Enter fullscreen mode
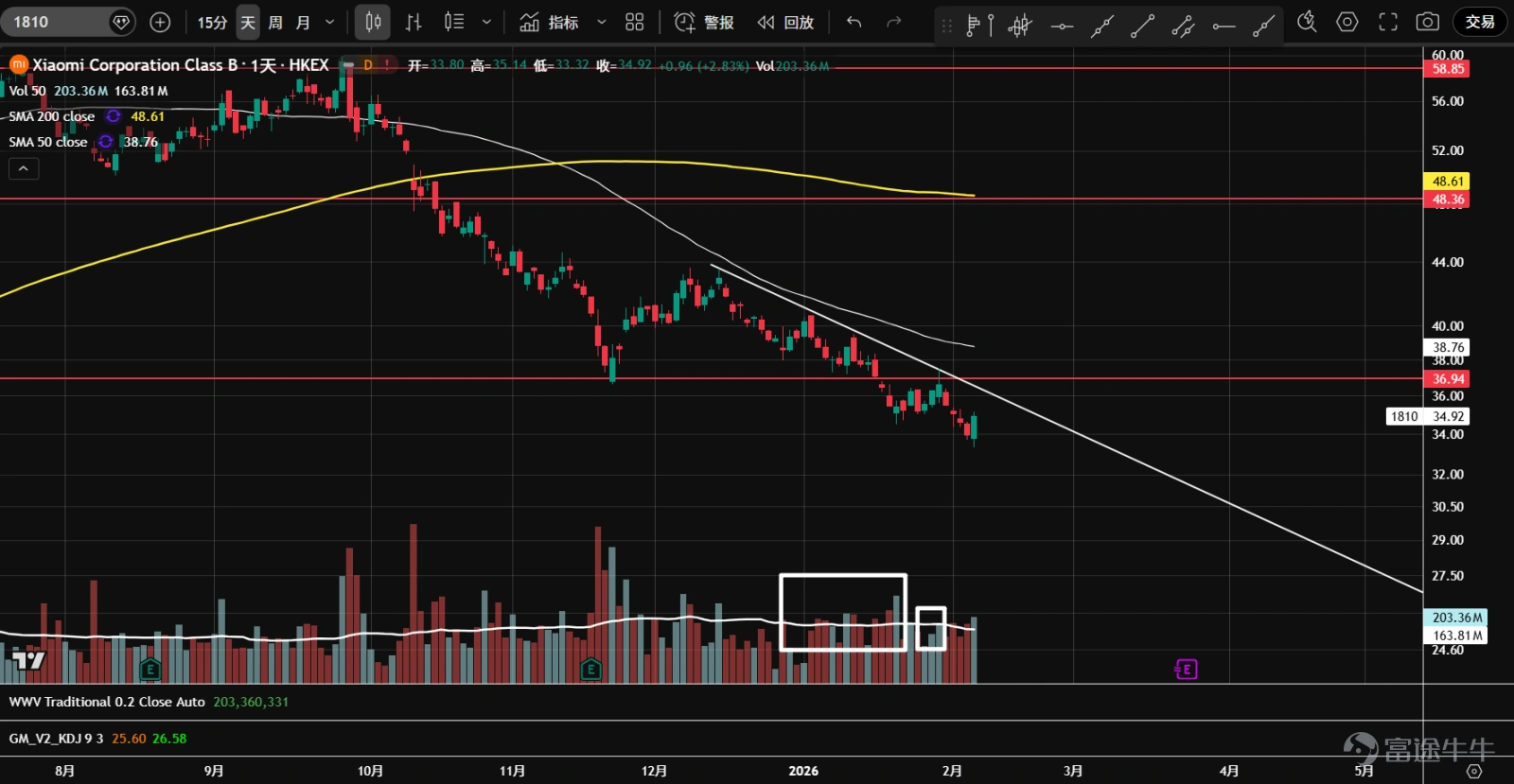 (x=1388, y=22)
